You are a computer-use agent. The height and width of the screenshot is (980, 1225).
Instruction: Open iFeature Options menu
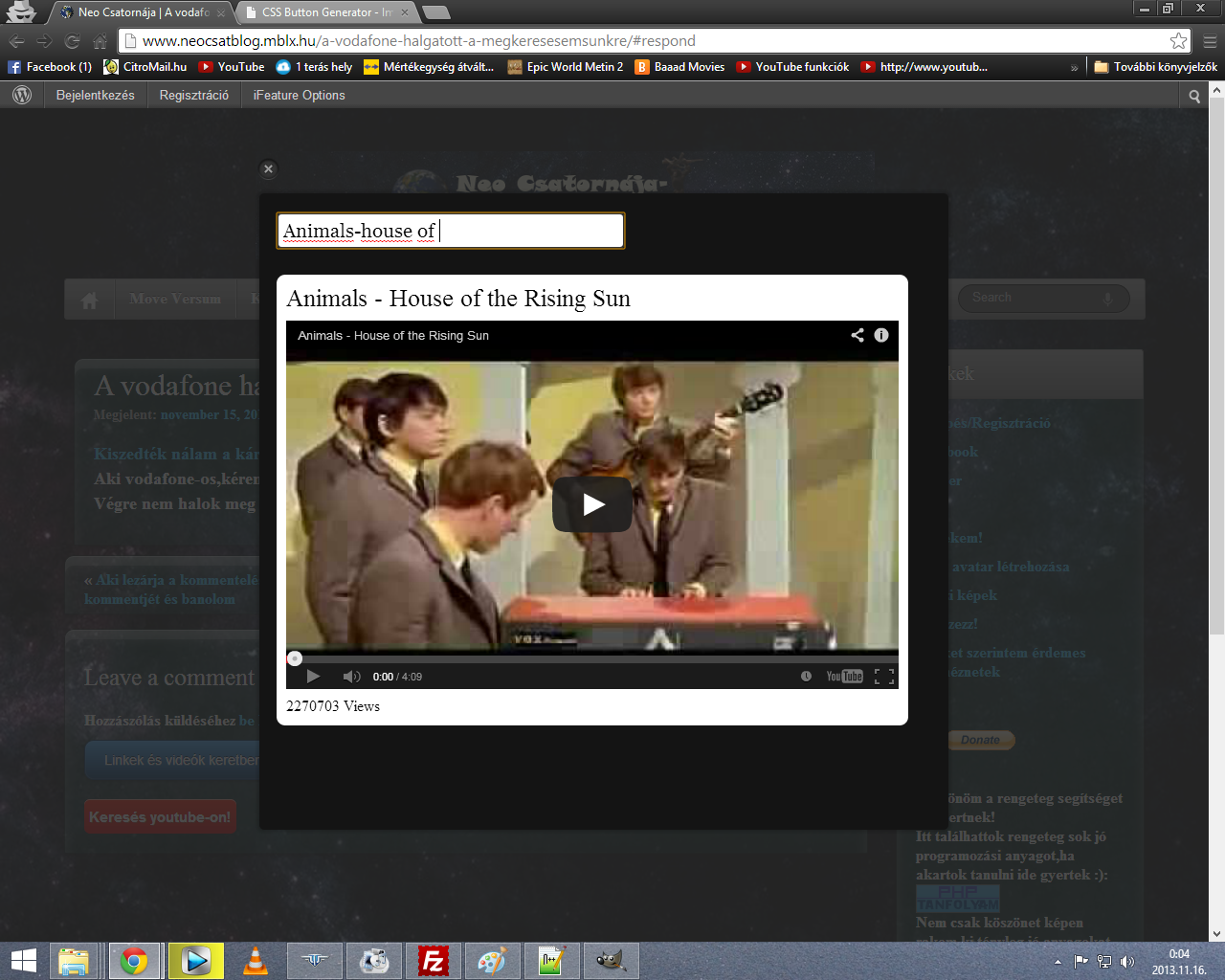coord(299,95)
